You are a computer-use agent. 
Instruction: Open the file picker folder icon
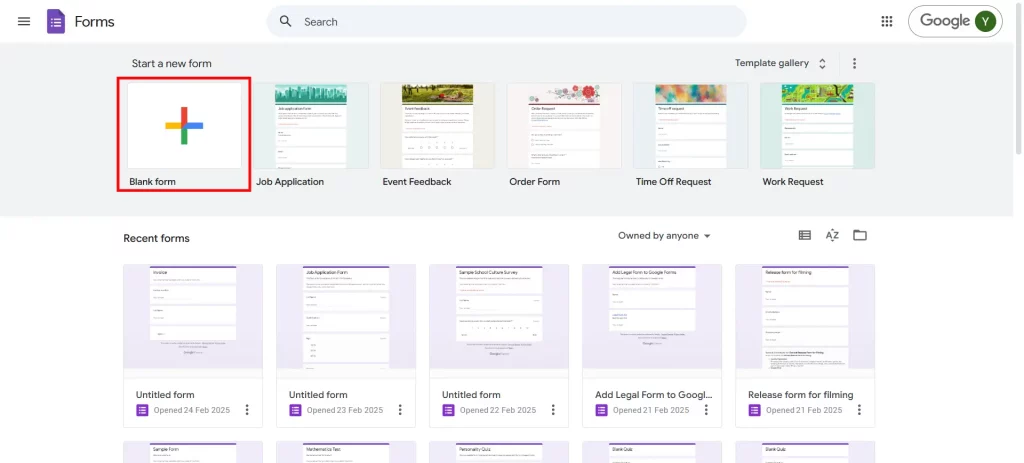tap(860, 235)
